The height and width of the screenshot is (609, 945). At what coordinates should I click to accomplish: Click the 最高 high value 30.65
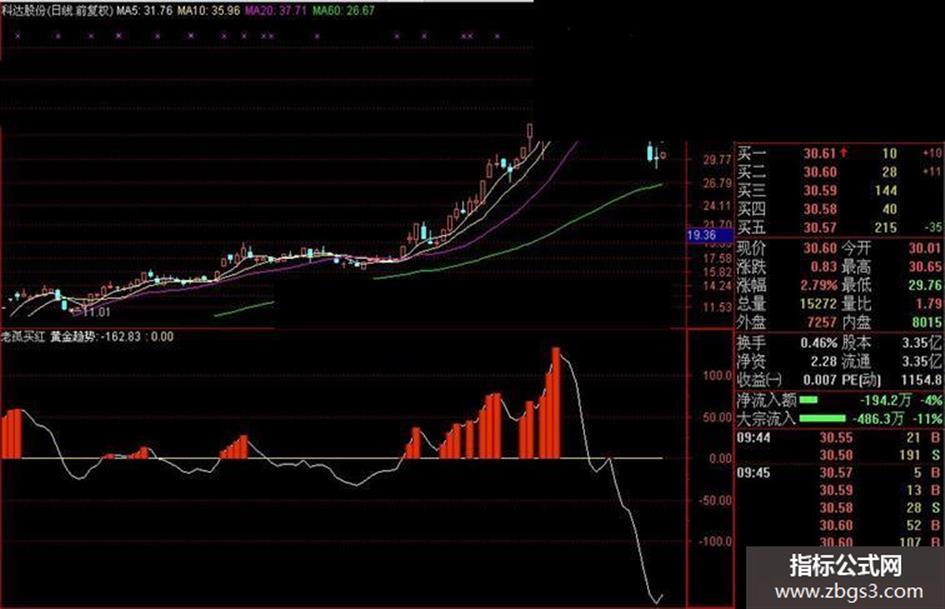coord(925,267)
